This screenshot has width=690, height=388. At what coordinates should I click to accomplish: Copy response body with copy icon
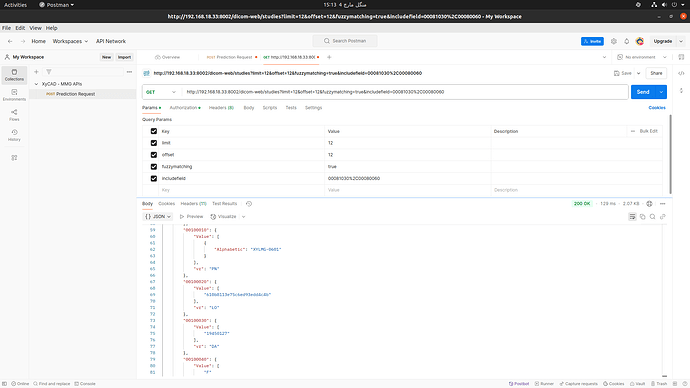[x=642, y=216]
